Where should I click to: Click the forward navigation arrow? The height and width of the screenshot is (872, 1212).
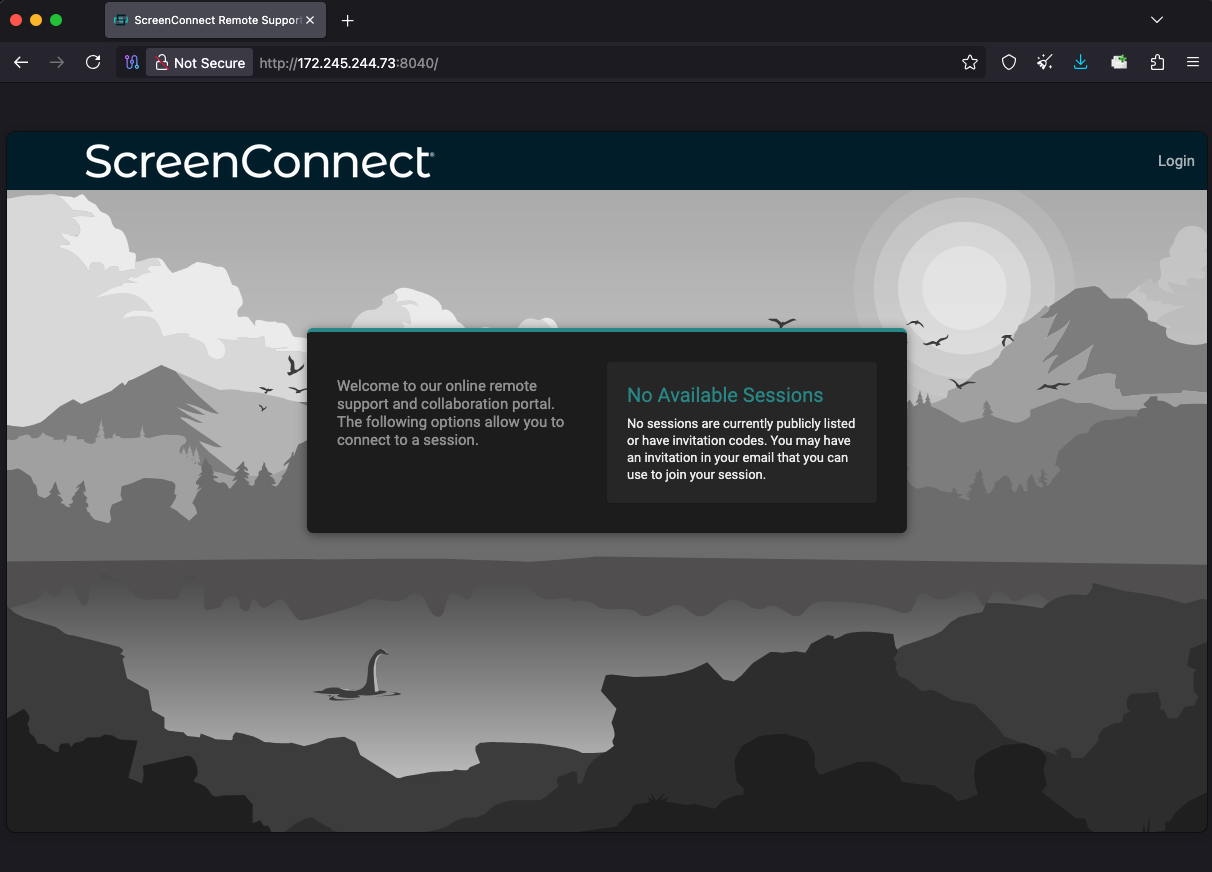57,62
